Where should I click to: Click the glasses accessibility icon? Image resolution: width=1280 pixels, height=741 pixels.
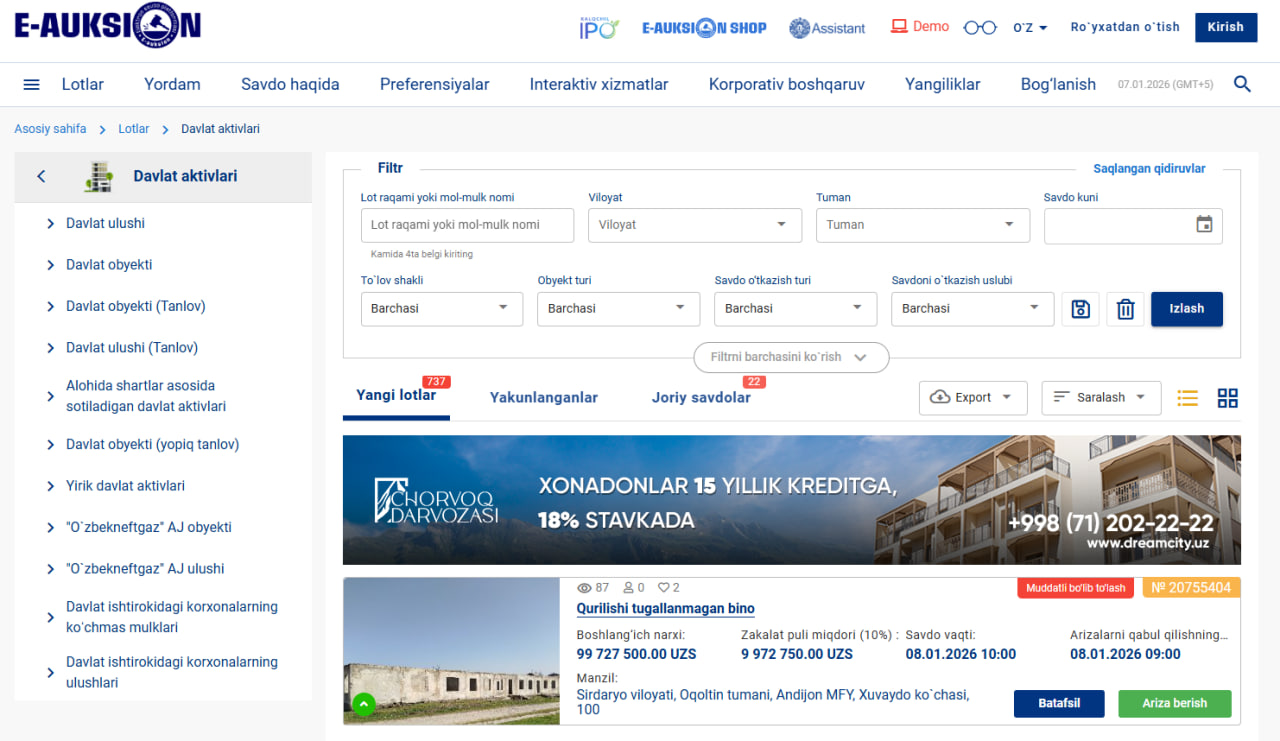pos(979,28)
